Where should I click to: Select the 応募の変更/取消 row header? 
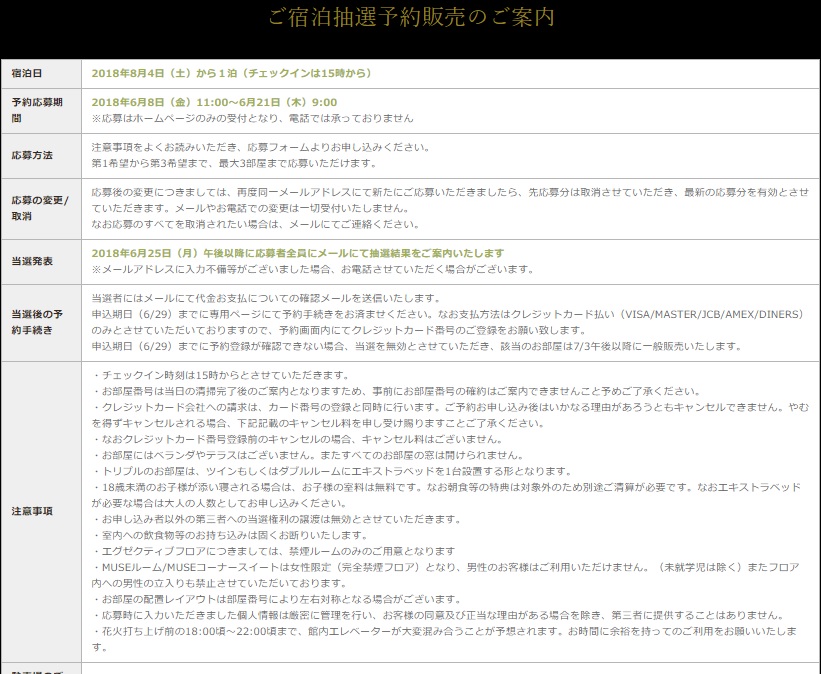(x=41, y=208)
